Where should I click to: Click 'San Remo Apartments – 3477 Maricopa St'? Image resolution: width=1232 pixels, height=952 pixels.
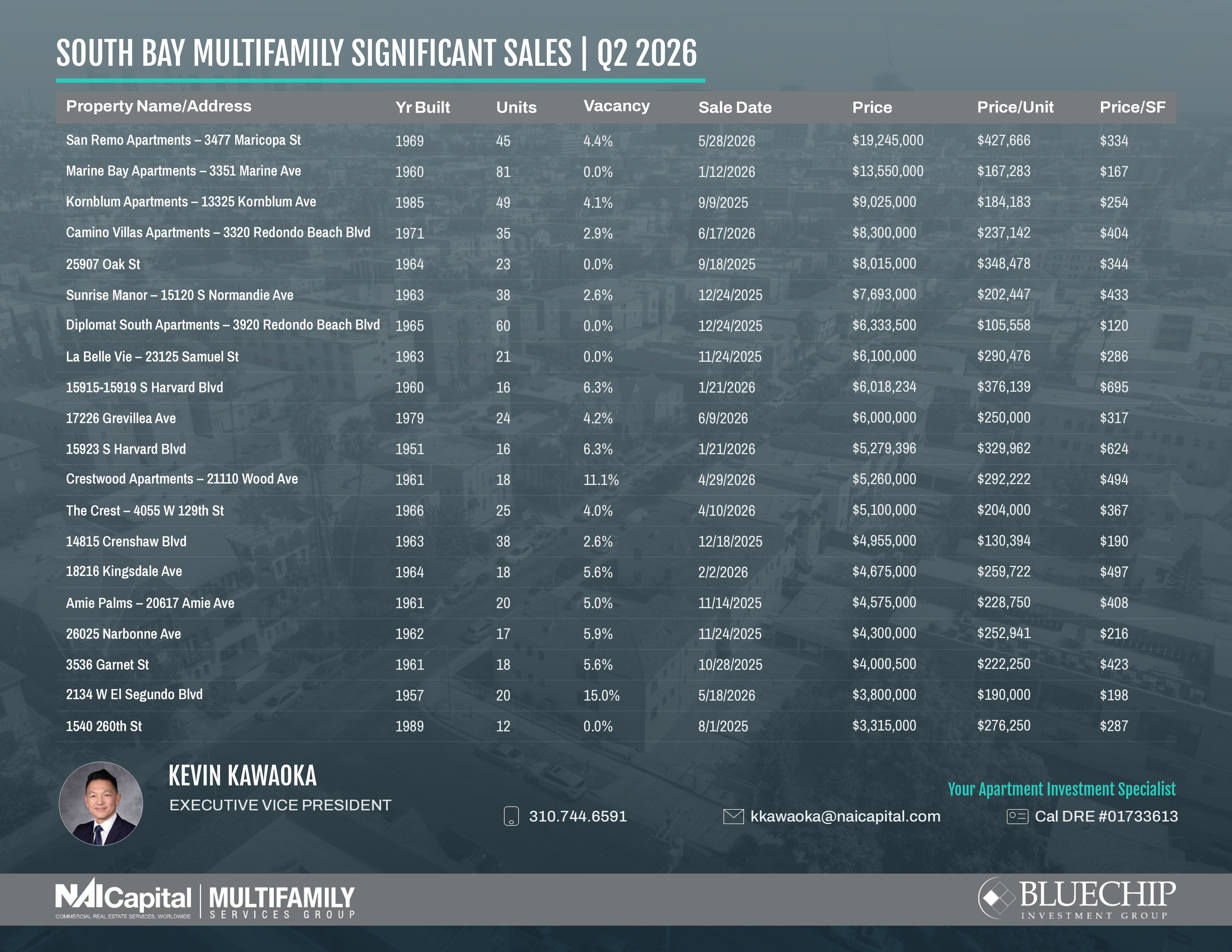pyautogui.click(x=183, y=140)
